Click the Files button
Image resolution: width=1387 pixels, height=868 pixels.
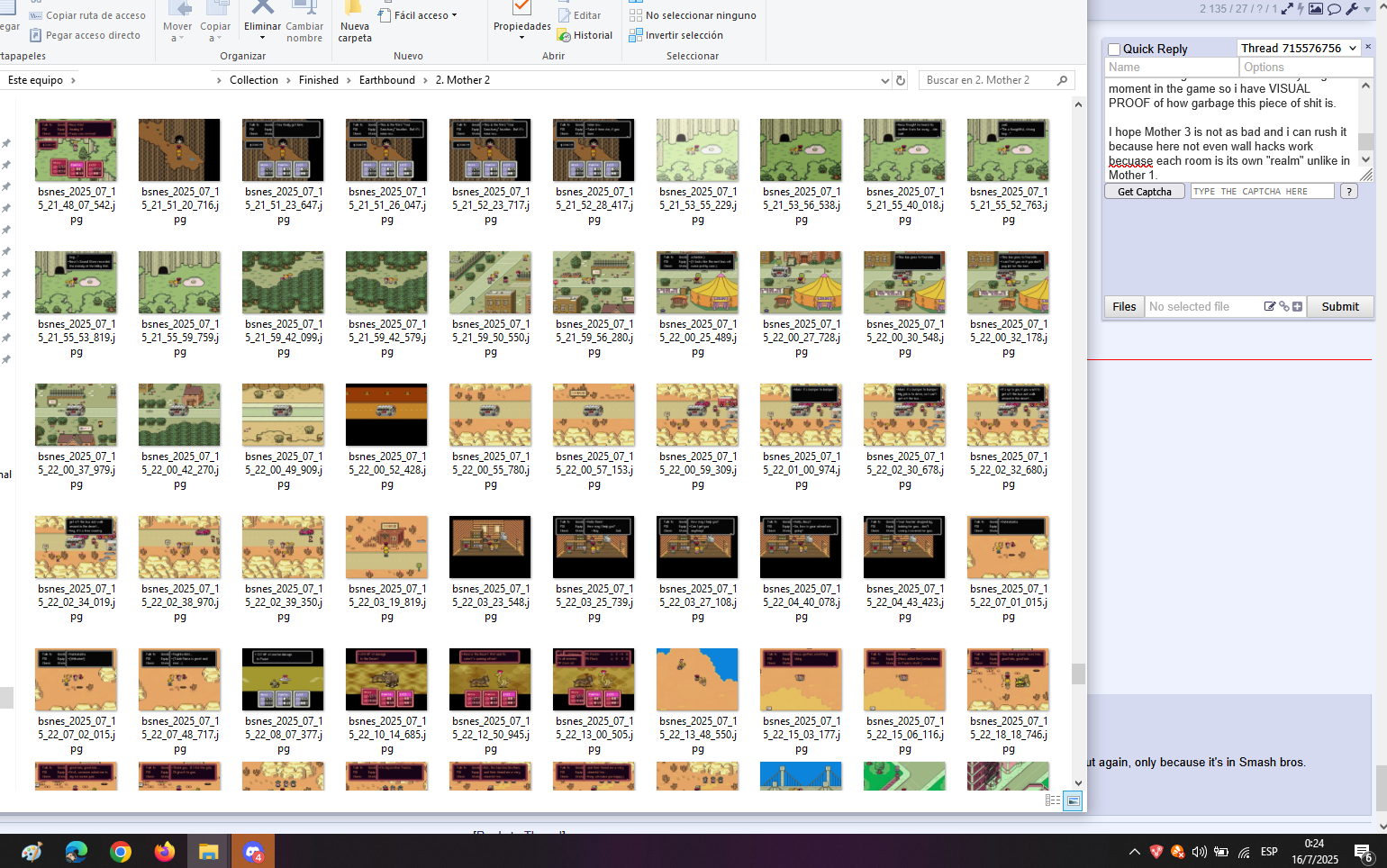point(1124,306)
